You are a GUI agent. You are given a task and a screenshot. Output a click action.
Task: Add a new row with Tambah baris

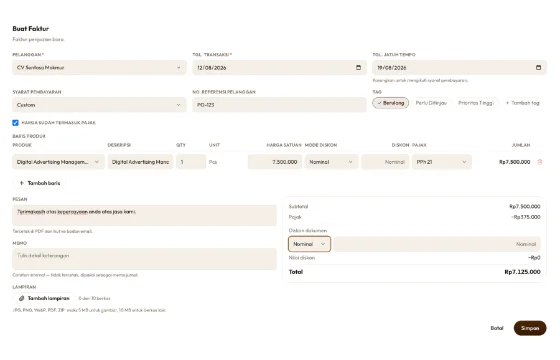coord(40,183)
